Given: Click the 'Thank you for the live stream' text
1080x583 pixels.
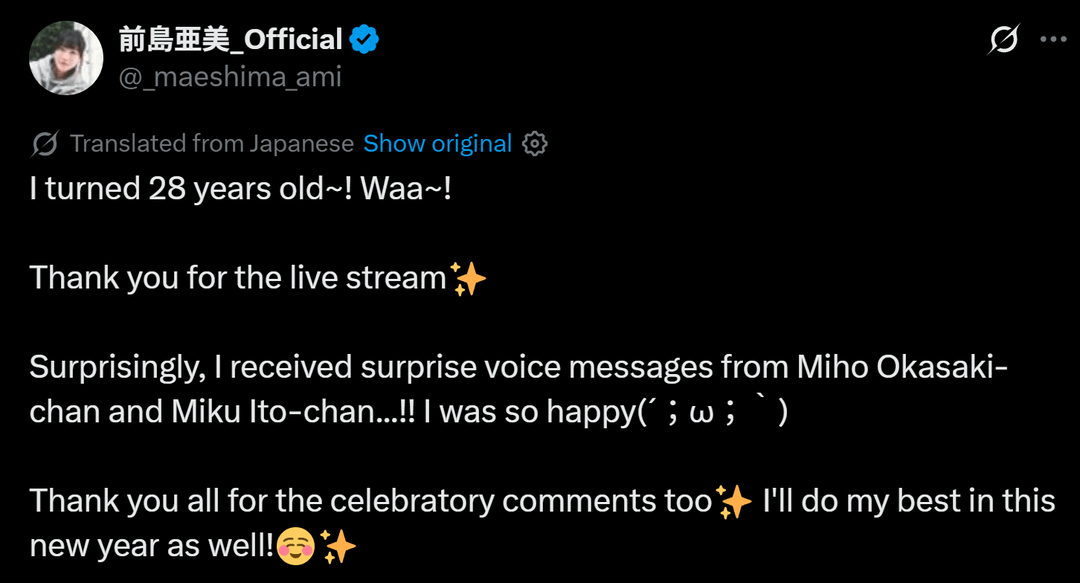Looking at the screenshot, I should point(237,278).
